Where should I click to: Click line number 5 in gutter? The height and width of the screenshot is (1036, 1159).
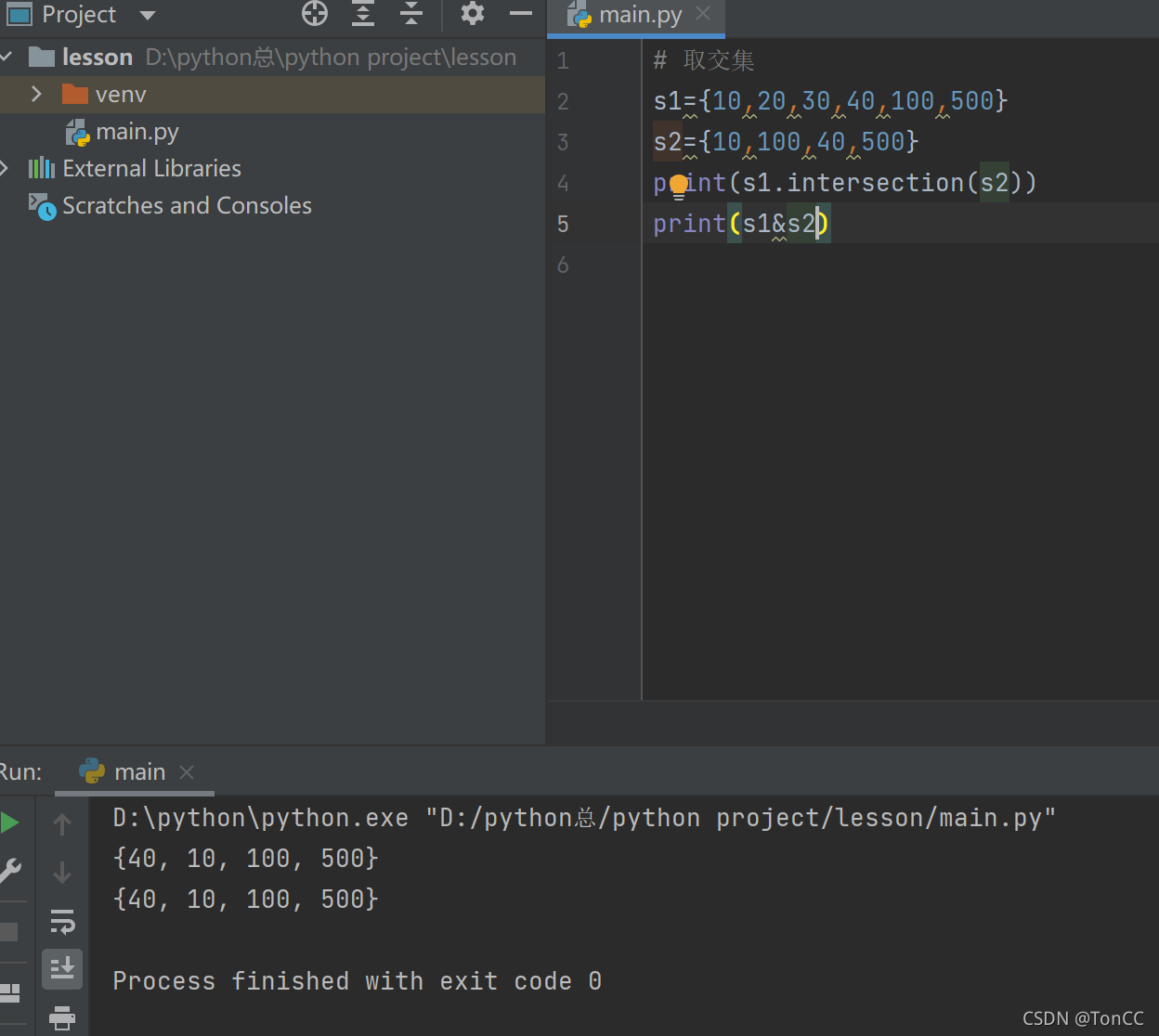tap(563, 224)
